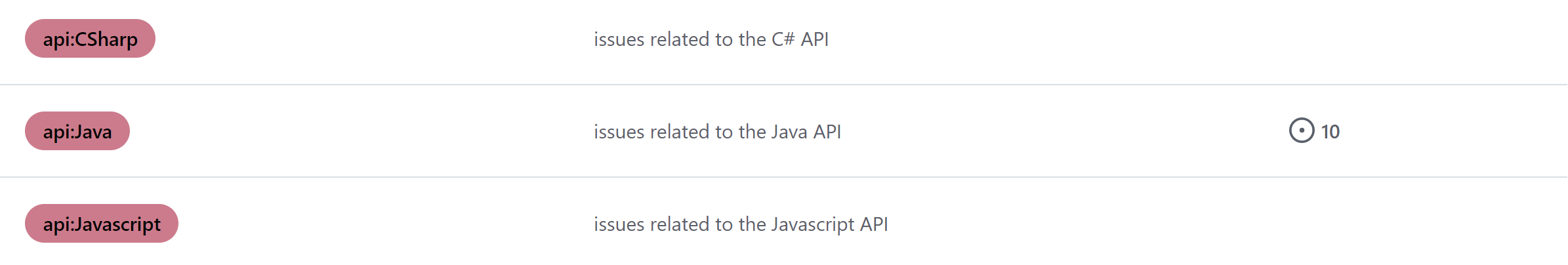This screenshot has width=1568, height=265.
Task: Open the api:CSharp label
Action: coord(90,39)
